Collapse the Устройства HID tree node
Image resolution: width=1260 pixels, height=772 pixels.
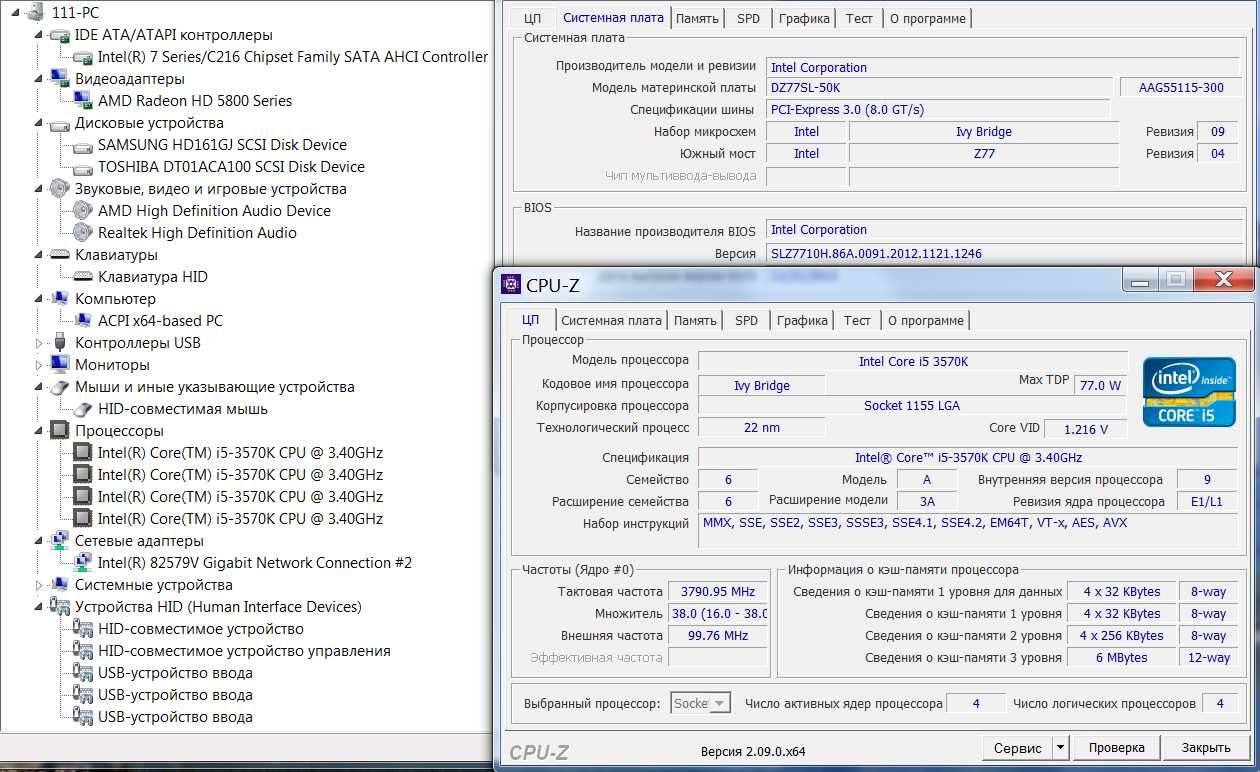coord(40,607)
